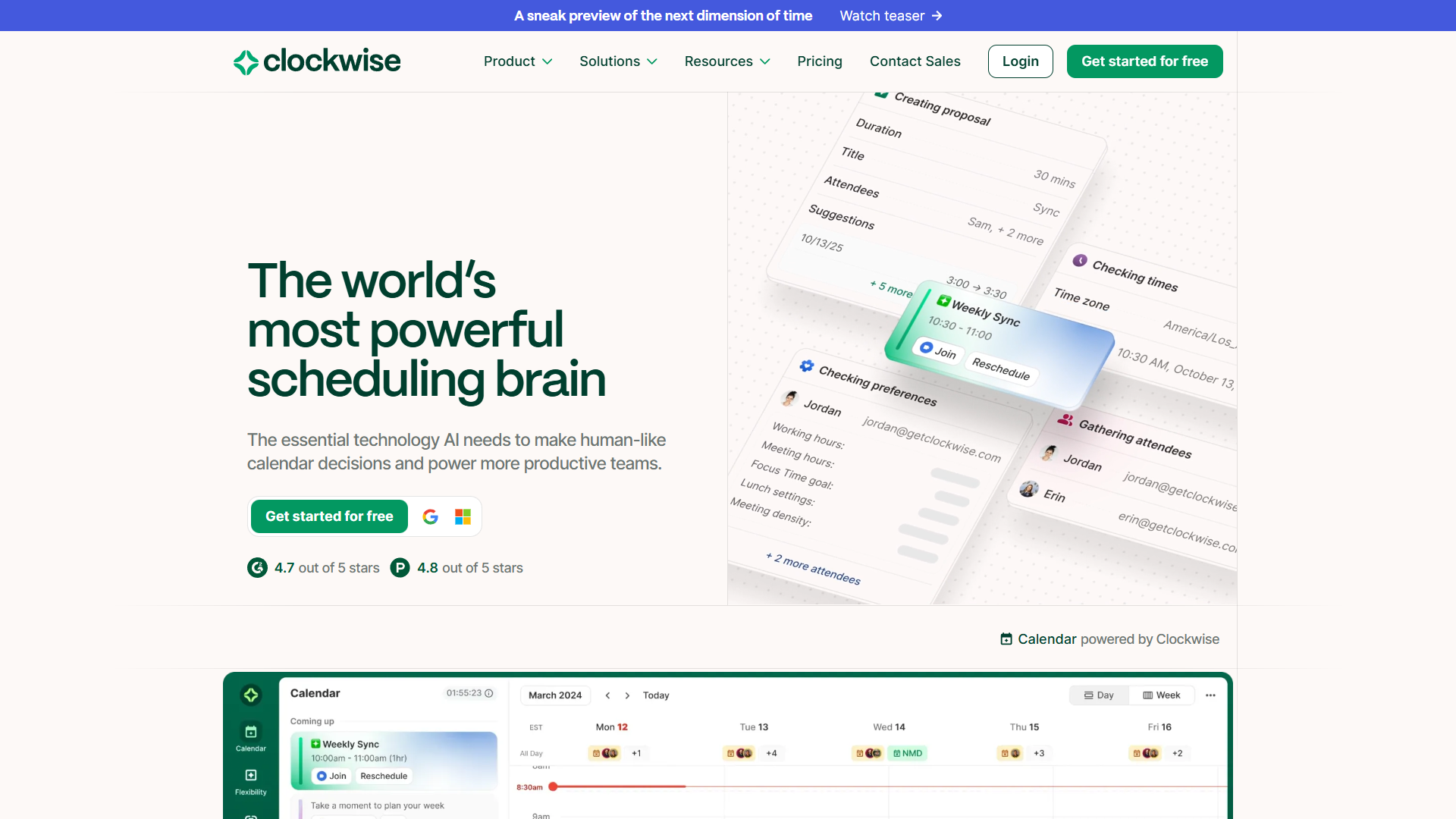Open Contact Sales from the navigation
This screenshot has width=1456, height=819.
[x=915, y=61]
